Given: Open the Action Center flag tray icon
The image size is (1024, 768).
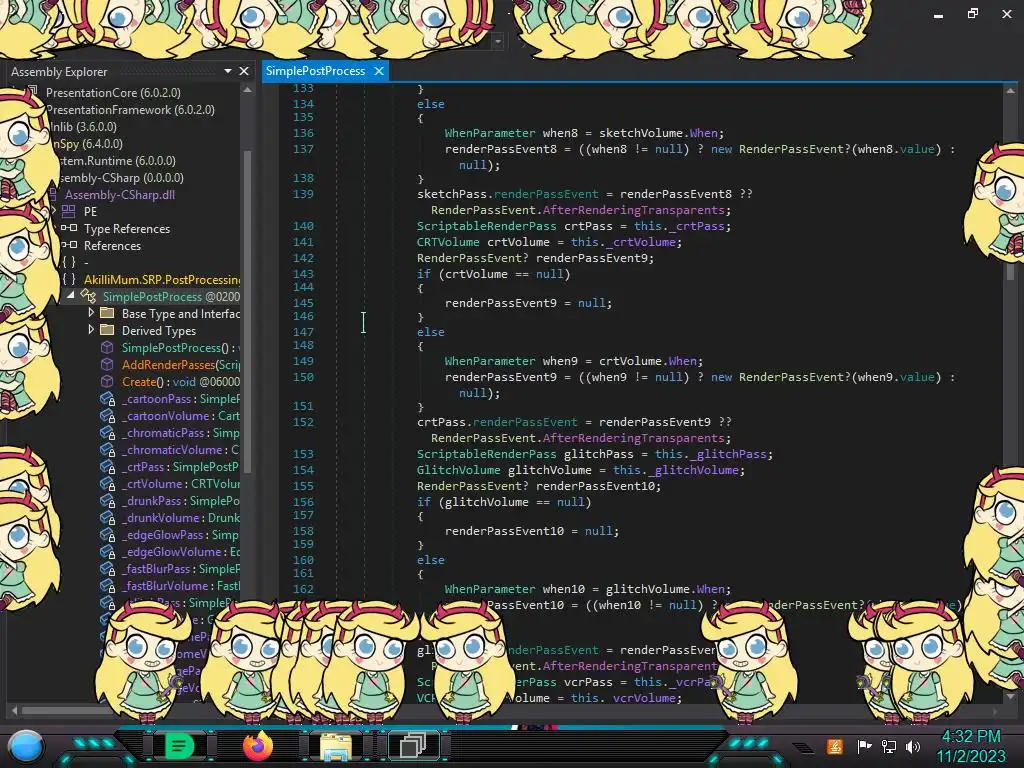Looking at the screenshot, I should coord(865,746).
